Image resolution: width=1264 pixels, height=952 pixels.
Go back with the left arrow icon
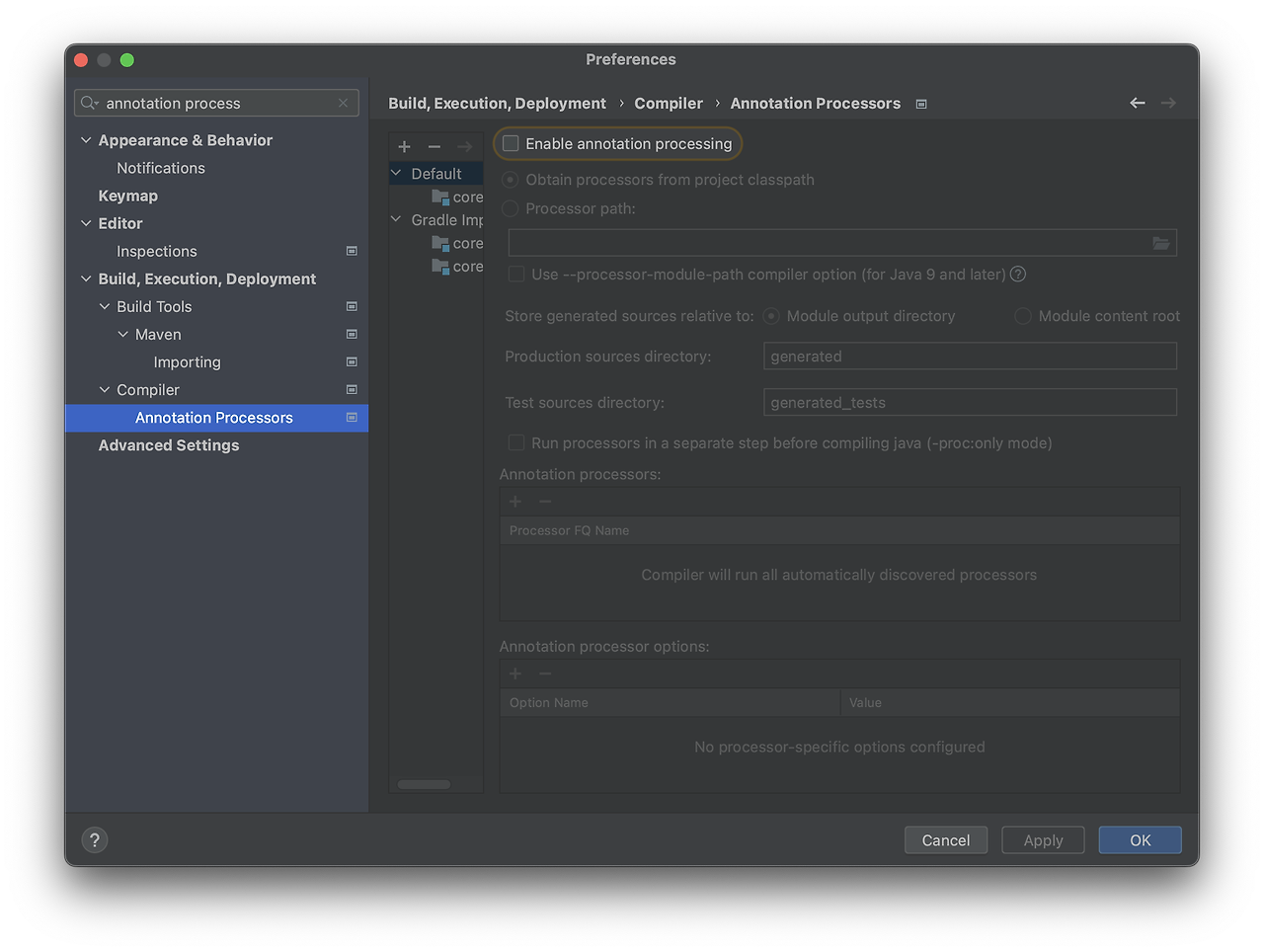(1138, 103)
